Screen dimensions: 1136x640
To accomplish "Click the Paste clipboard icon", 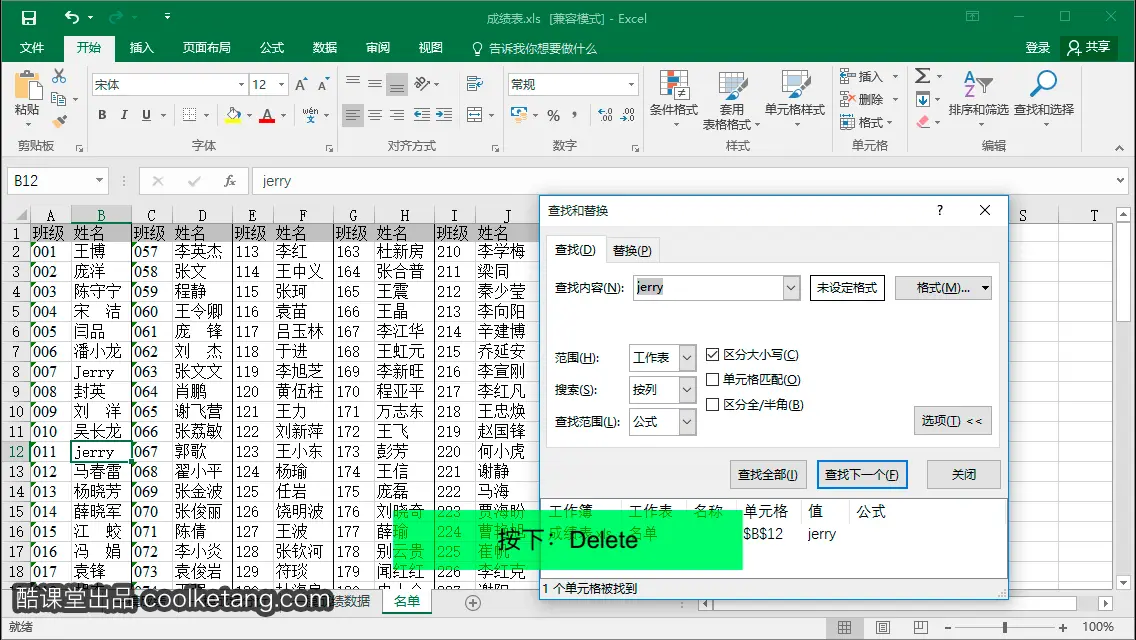I will coord(28,86).
